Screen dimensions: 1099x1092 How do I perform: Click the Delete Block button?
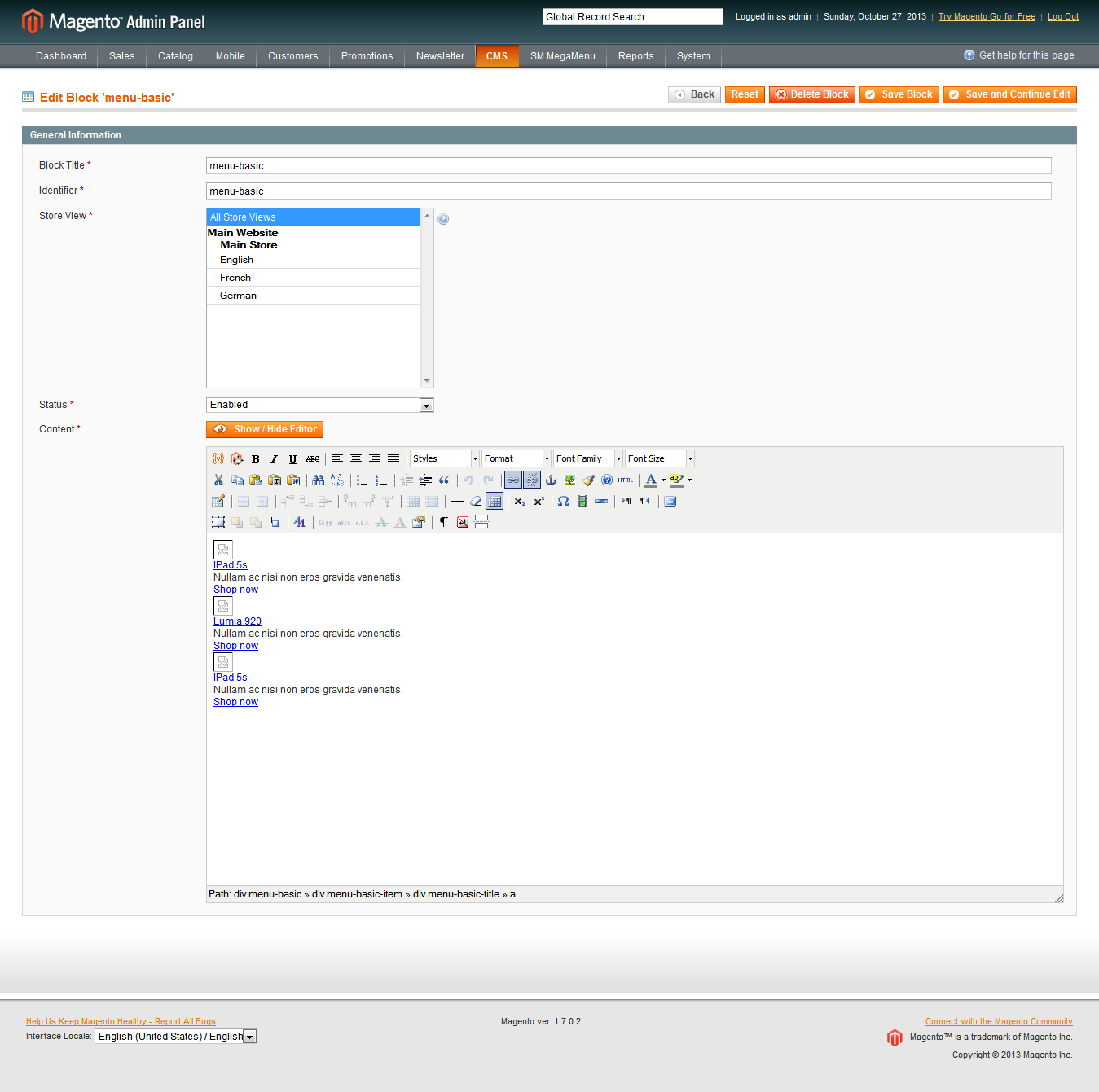[x=812, y=95]
